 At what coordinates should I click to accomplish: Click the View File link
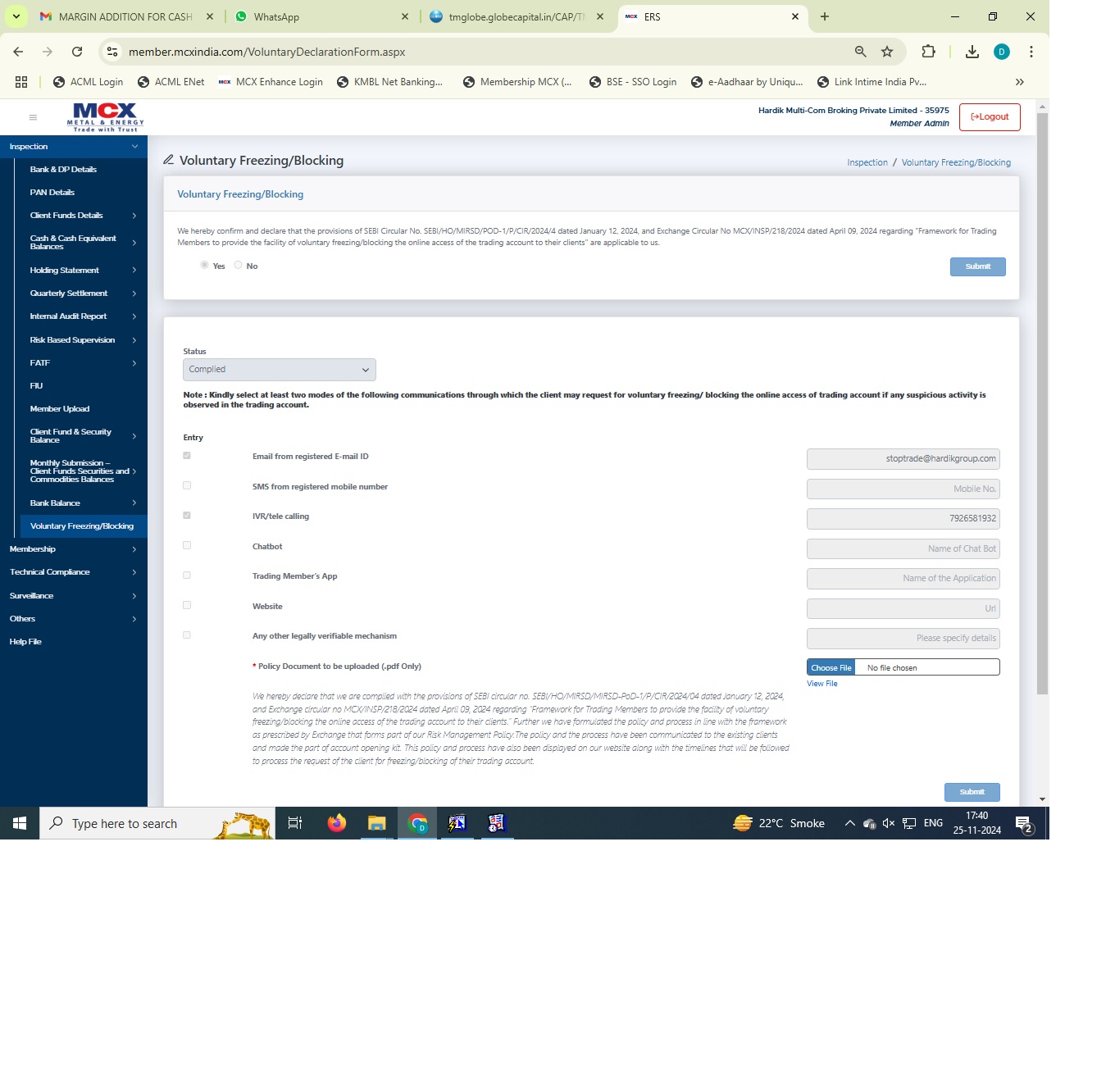click(x=821, y=684)
